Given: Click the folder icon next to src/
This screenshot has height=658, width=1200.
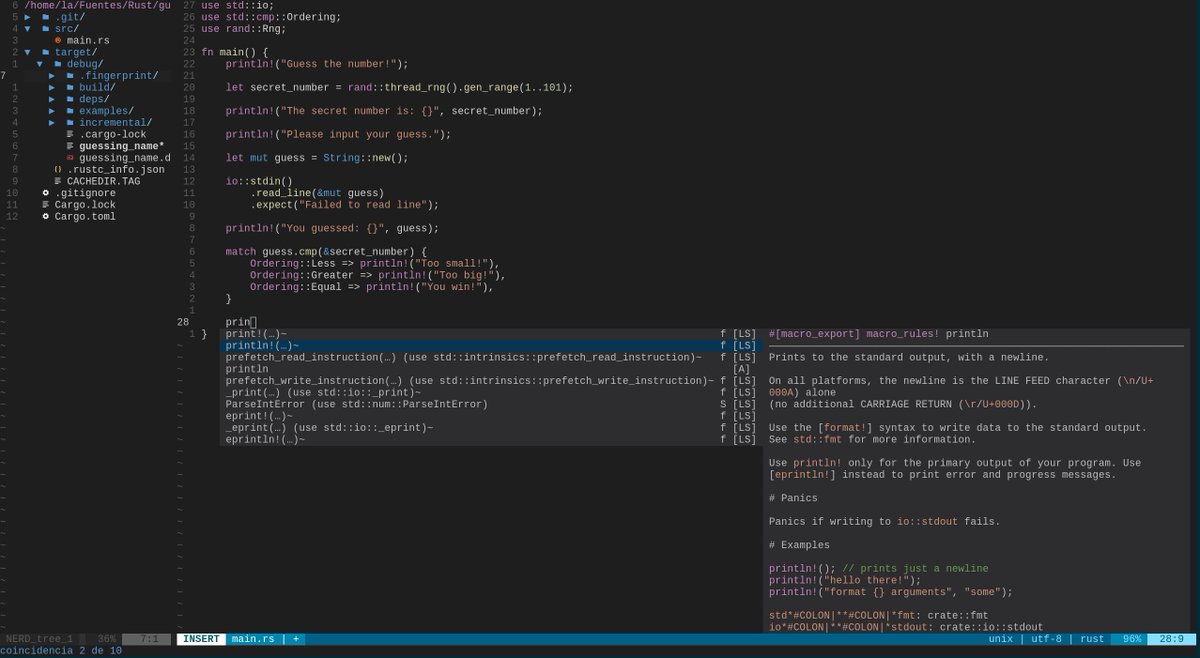Looking at the screenshot, I should pos(45,27).
